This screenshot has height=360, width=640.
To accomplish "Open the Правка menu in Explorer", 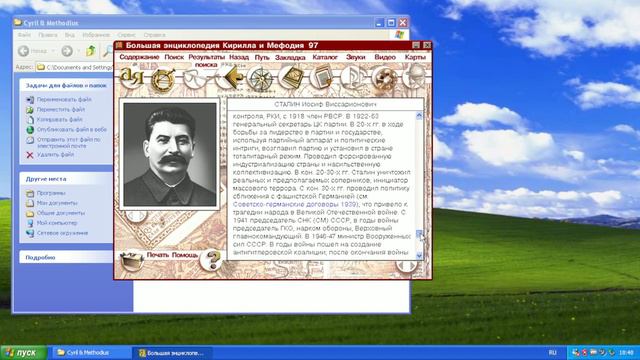I will point(48,35).
